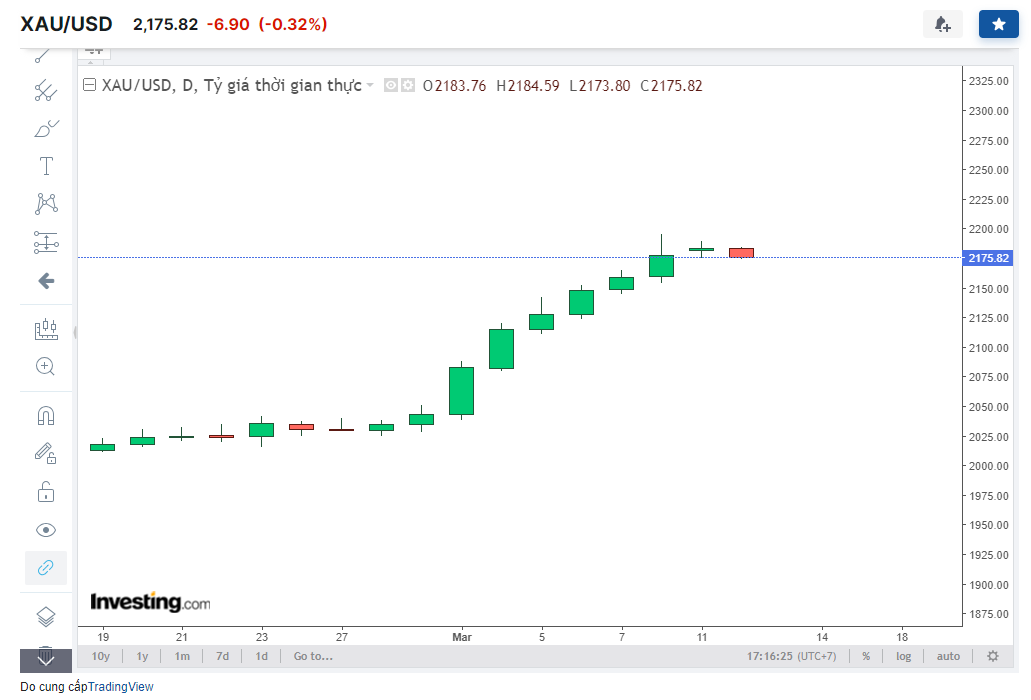Toggle Magnet mode on
This screenshot has height=700, width=1031.
(46, 415)
